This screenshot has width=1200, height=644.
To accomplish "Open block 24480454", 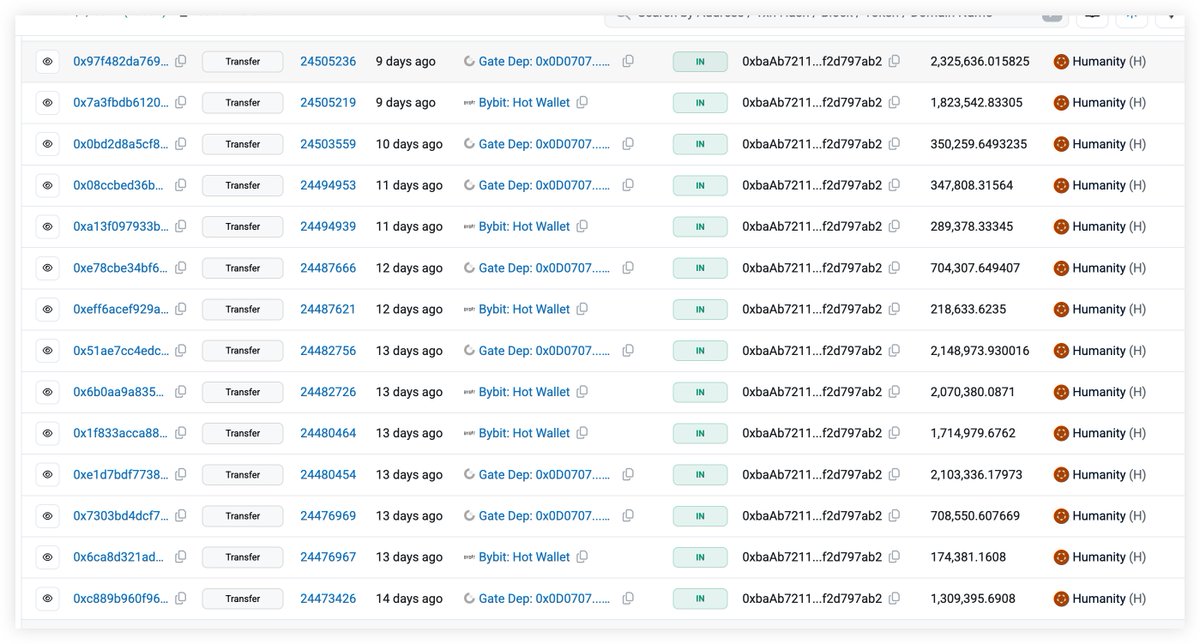I will point(328,475).
